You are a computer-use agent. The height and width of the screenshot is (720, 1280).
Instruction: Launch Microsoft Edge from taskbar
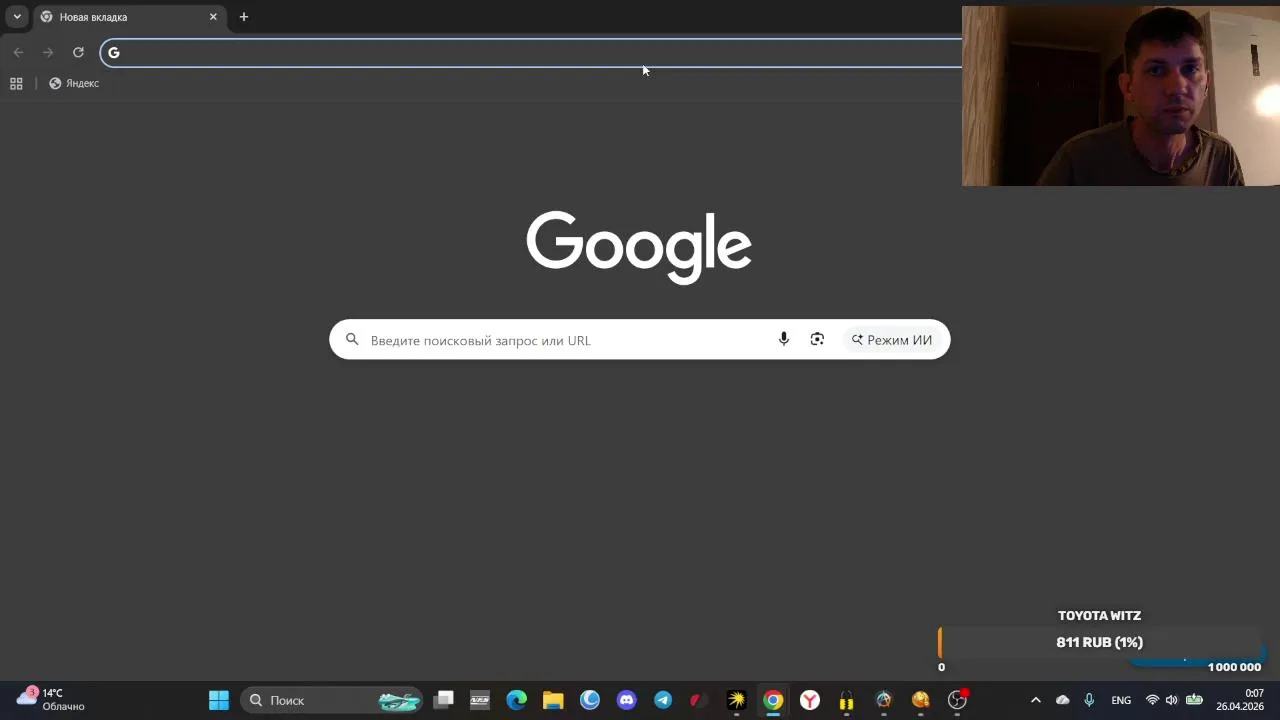click(517, 700)
